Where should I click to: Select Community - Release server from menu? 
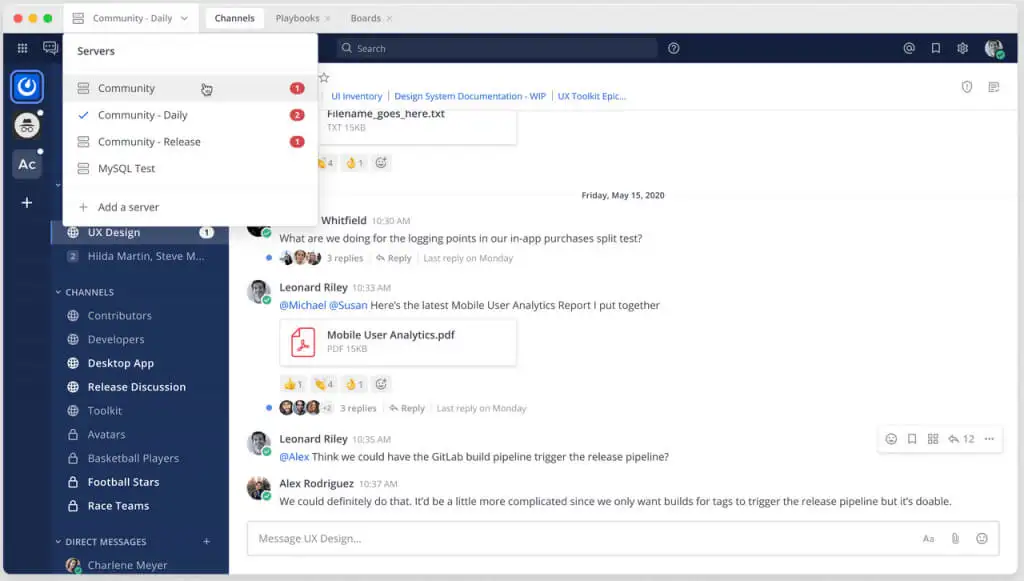pyautogui.click(x=149, y=142)
